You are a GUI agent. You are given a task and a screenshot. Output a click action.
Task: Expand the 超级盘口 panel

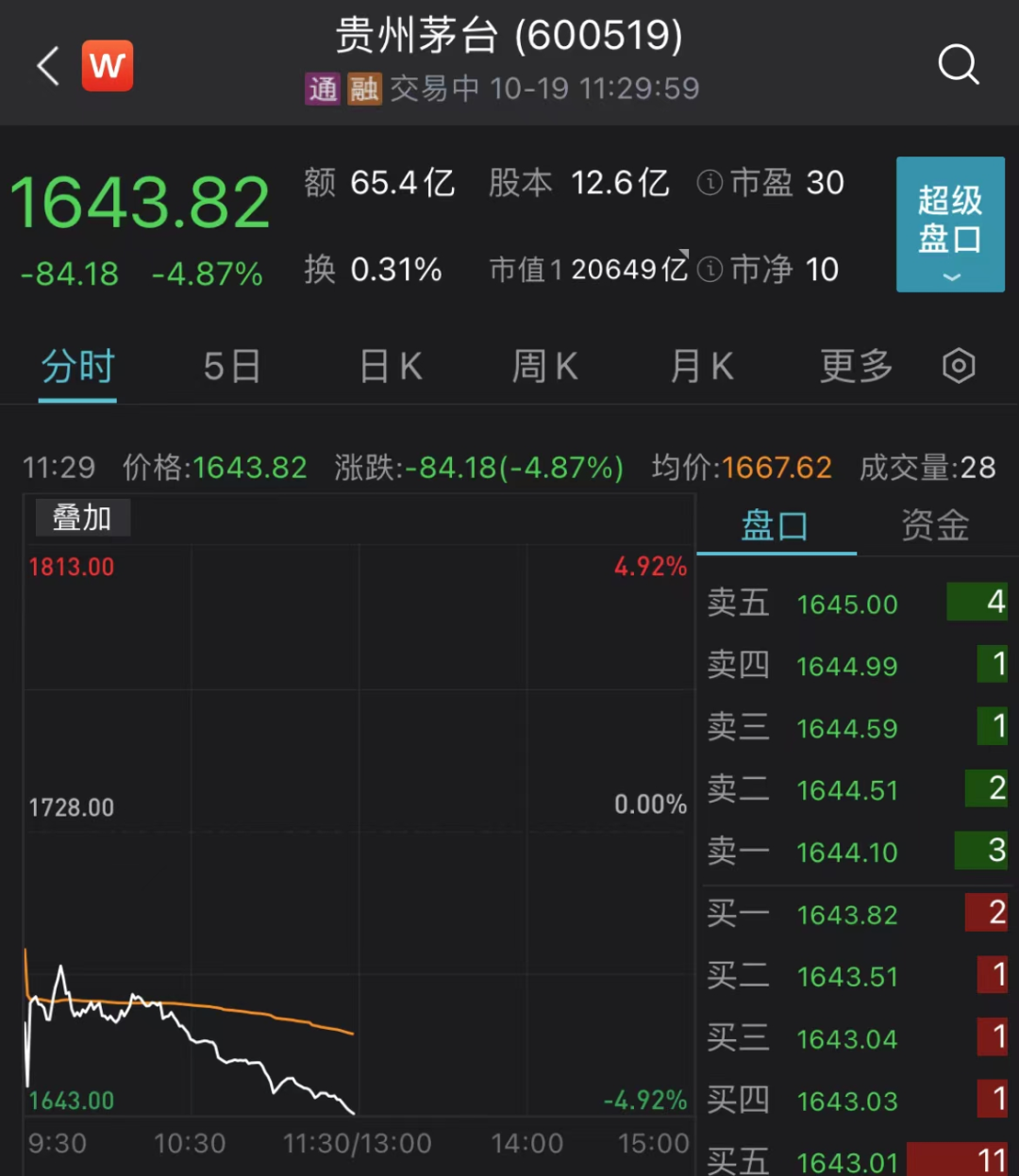[x=950, y=224]
